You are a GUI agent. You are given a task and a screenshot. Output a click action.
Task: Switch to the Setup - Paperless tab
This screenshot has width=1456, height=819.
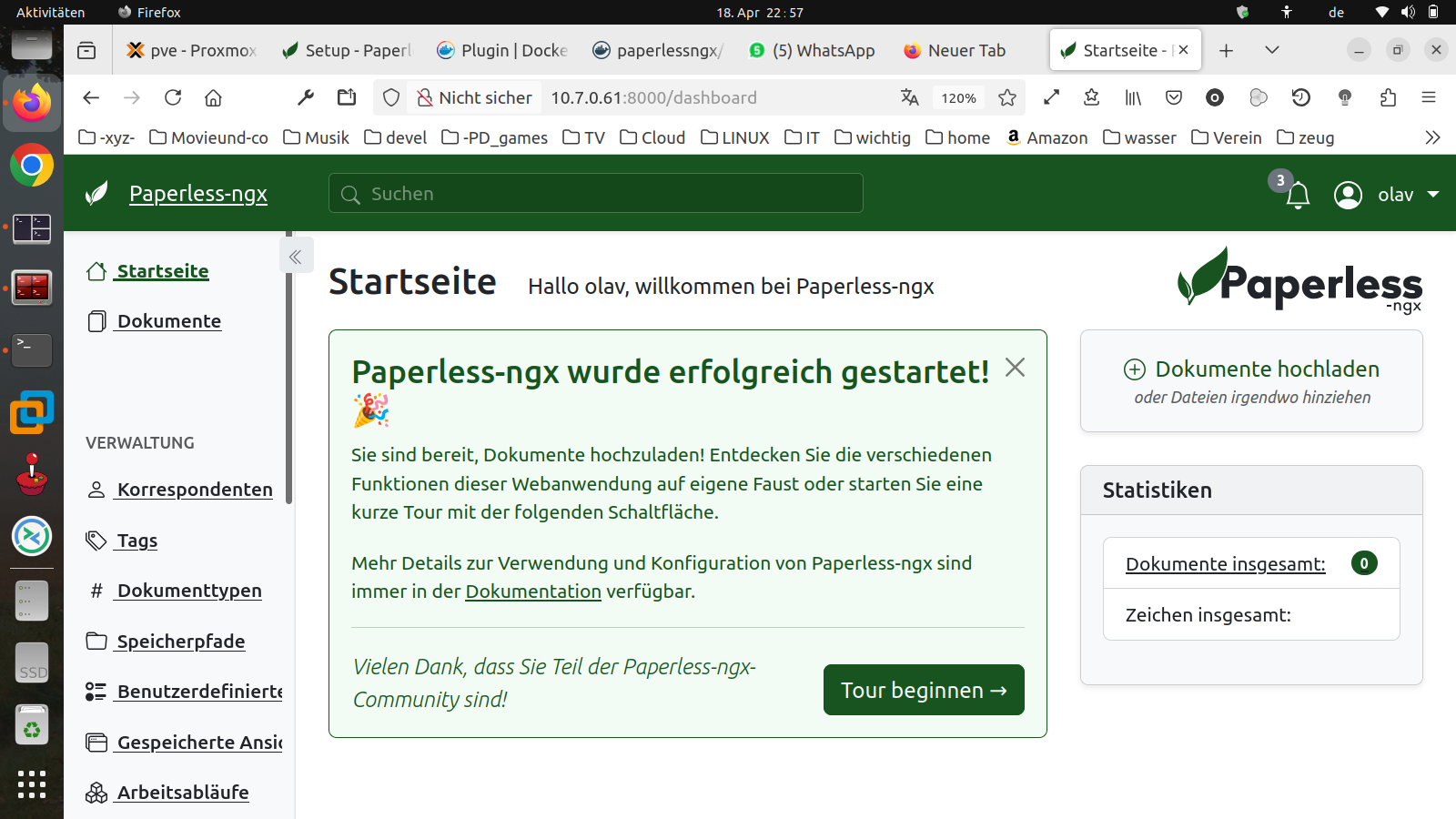tap(347, 50)
